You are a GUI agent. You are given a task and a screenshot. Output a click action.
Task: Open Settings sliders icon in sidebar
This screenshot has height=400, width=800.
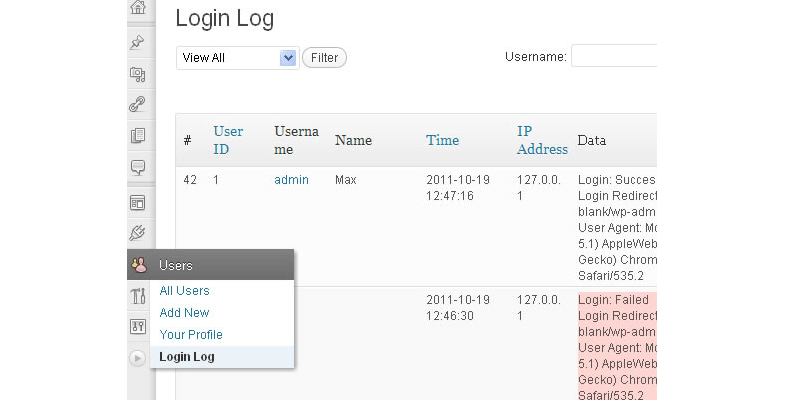tap(138, 326)
